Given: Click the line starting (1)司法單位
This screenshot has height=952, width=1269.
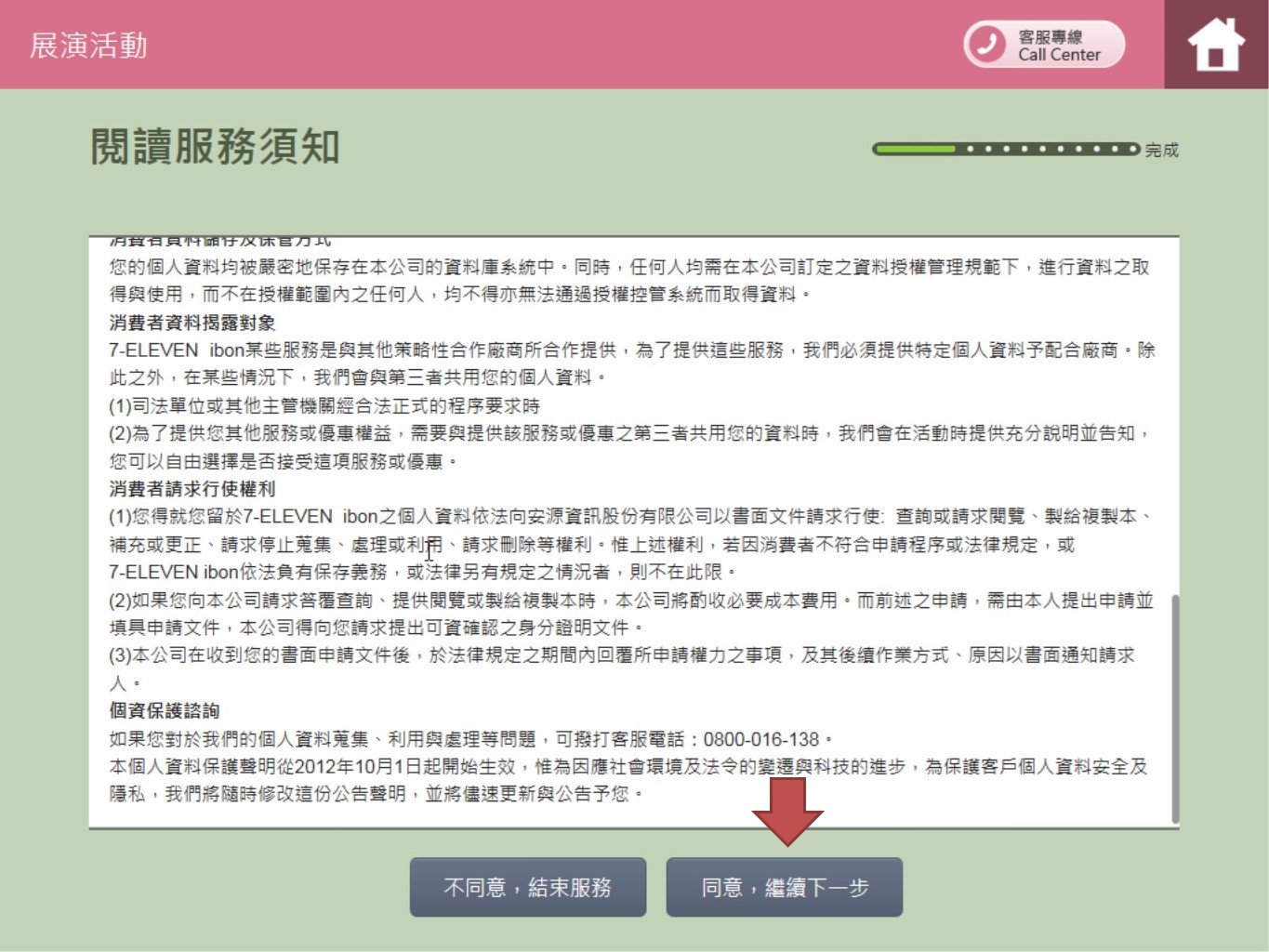Looking at the screenshot, I should click(x=324, y=406).
